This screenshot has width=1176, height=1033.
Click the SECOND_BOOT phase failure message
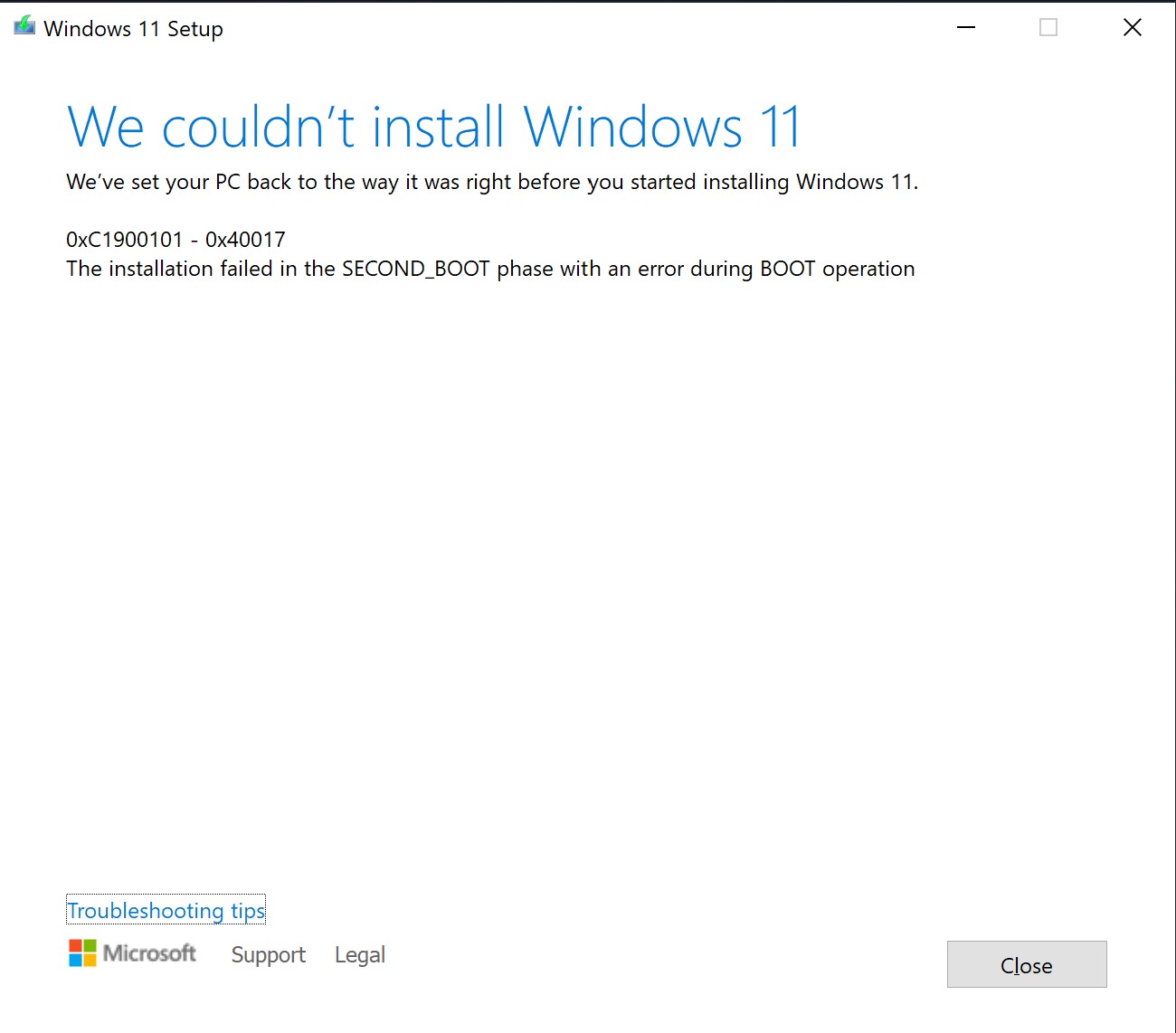point(490,269)
